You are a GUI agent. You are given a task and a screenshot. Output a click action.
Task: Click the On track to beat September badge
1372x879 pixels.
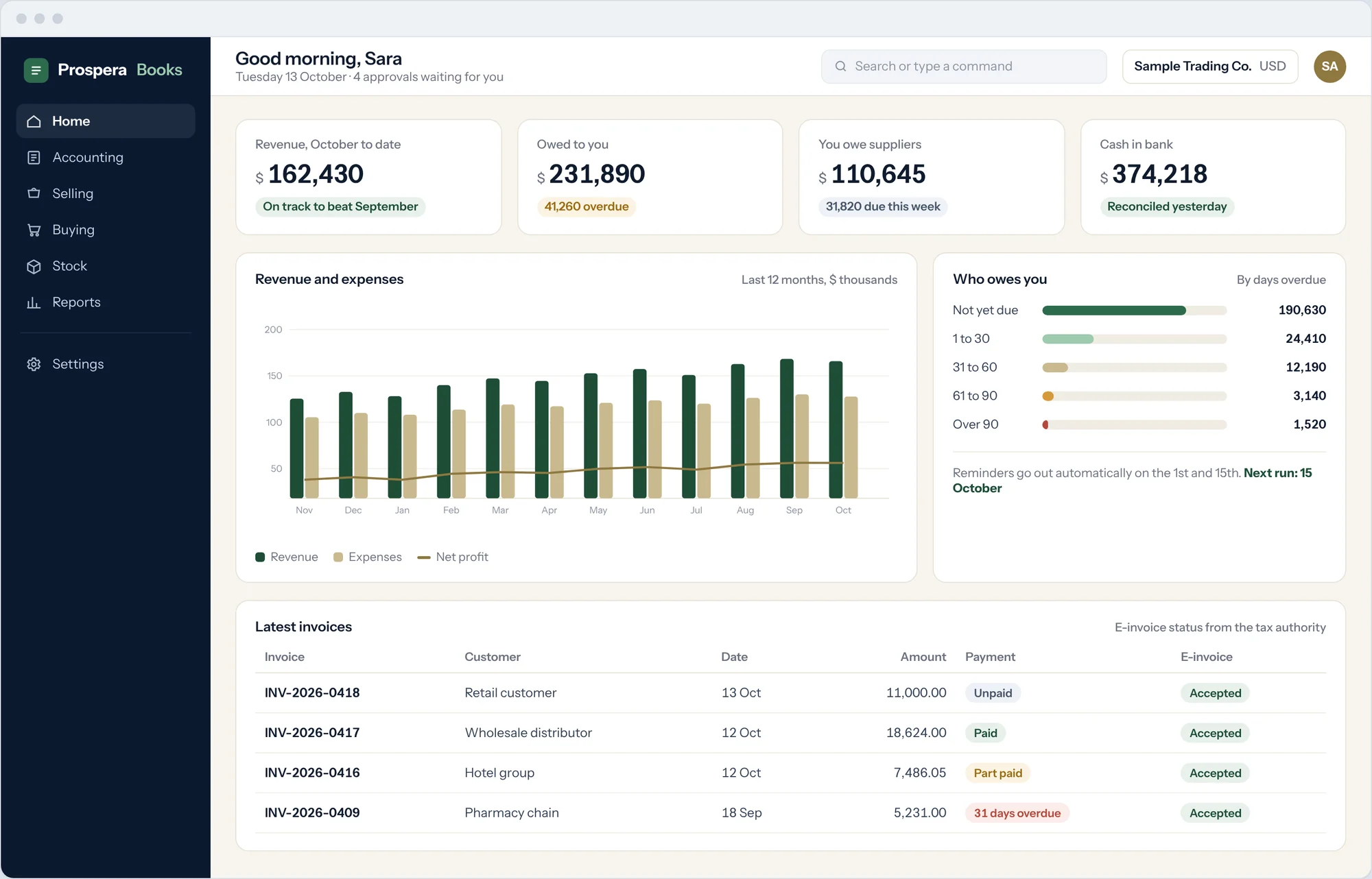click(340, 206)
